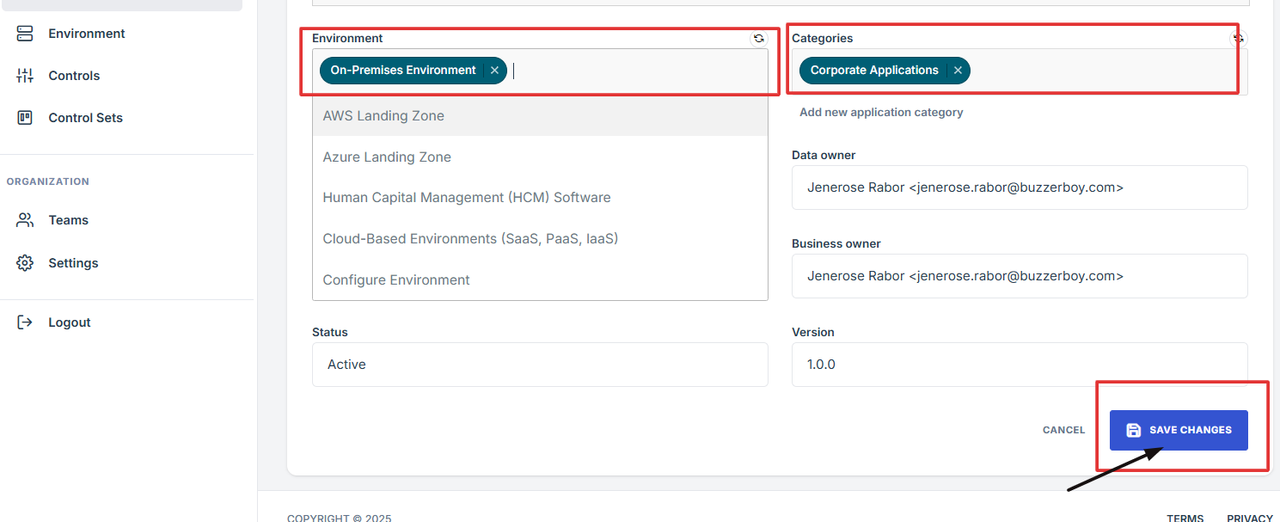
Task: Remove the On-Premises Environment tag
Action: (494, 71)
